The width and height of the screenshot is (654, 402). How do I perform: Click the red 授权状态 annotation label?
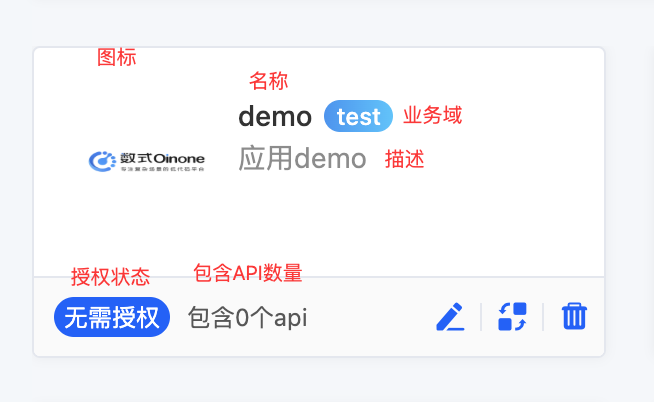pos(111,277)
